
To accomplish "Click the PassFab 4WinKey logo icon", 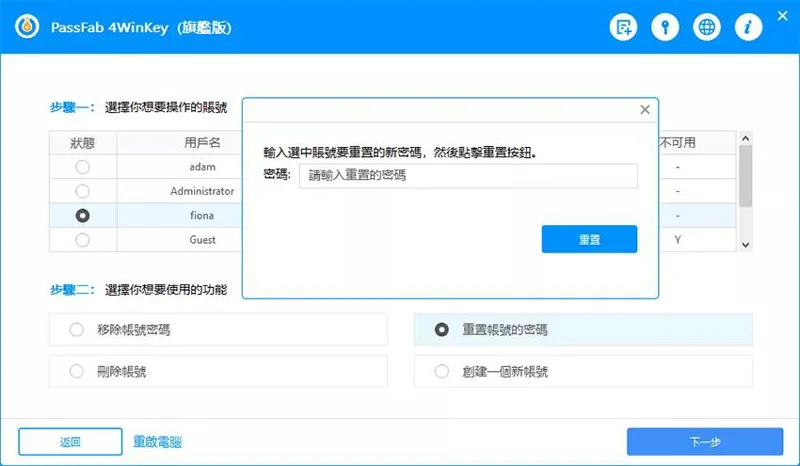I will click(x=27, y=27).
